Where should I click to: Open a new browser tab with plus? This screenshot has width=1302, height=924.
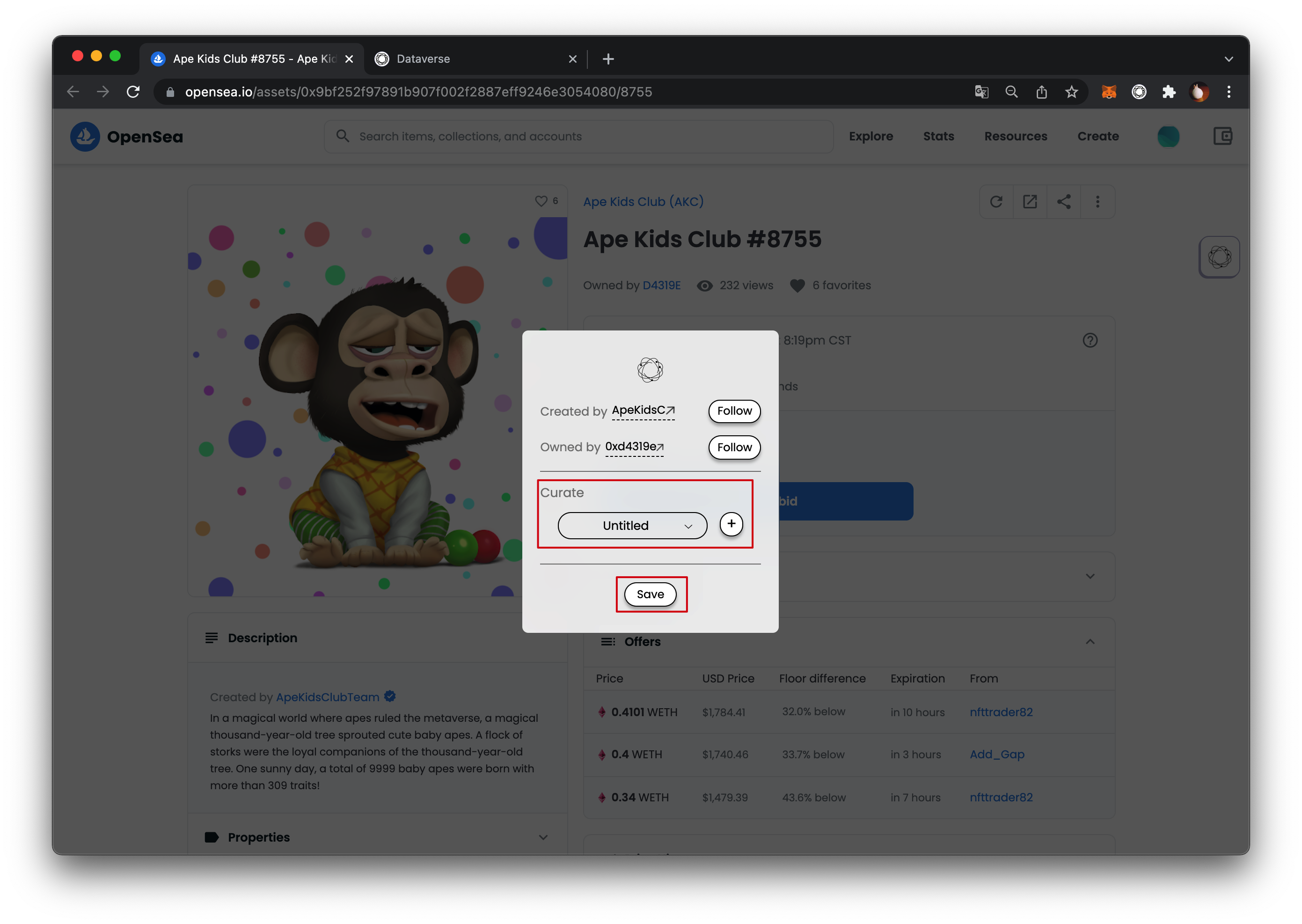point(607,59)
